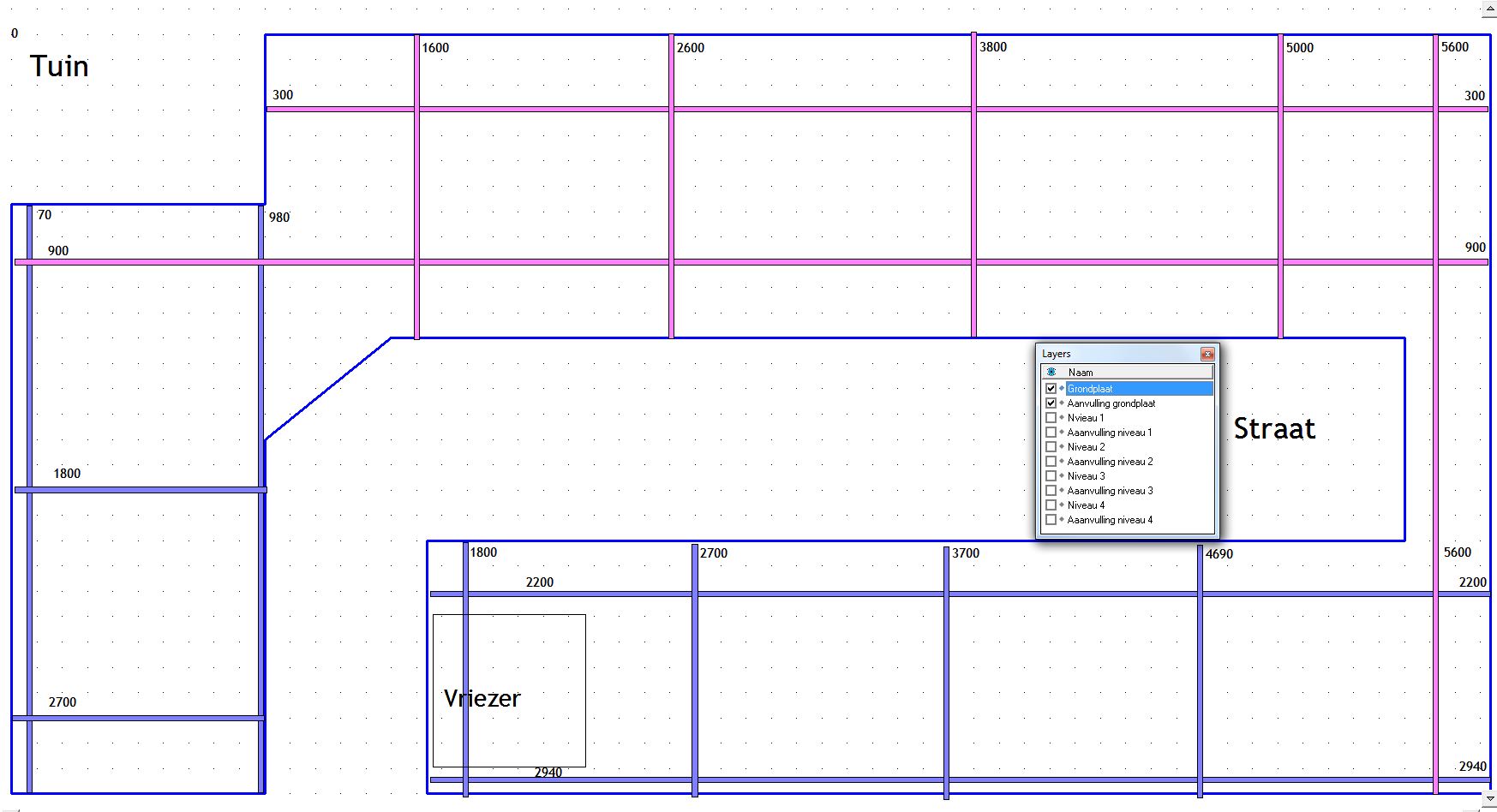
Task: Select the Aaanvulling niveau 2 layer name
Action: (1110, 462)
